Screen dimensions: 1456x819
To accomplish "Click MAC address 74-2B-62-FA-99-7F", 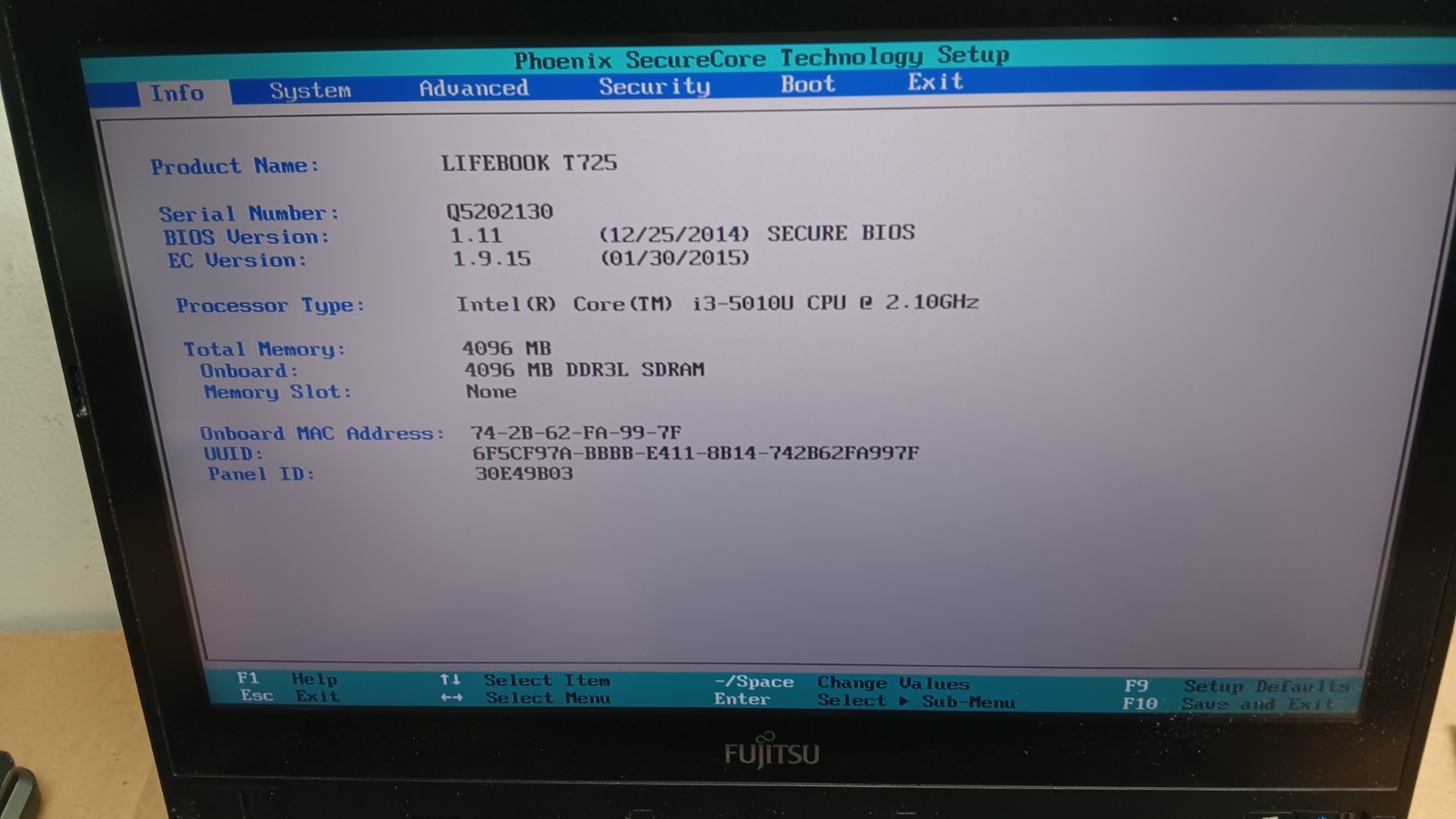I will pyautogui.click(x=576, y=432).
